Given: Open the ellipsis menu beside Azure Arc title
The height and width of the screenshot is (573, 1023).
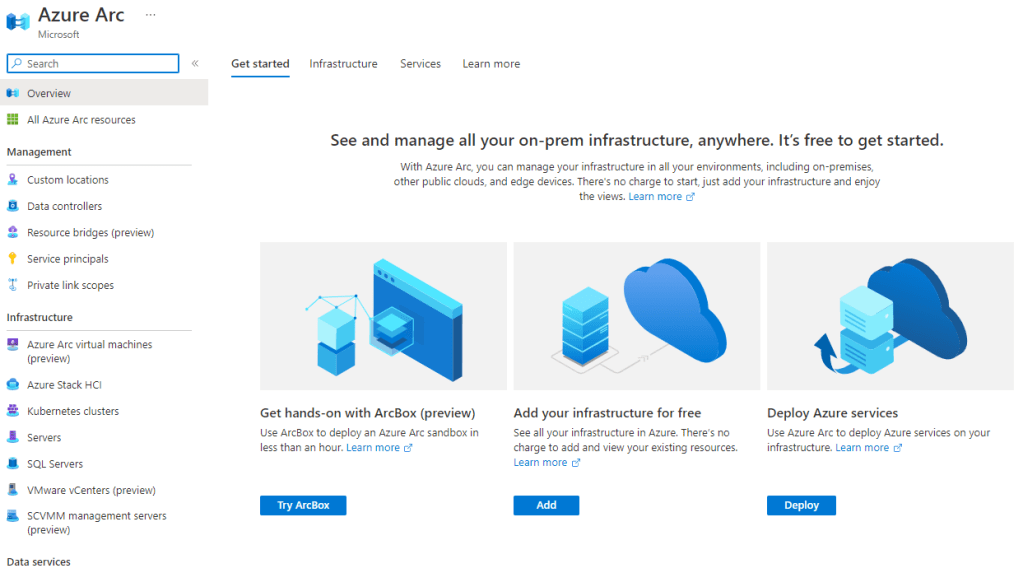Looking at the screenshot, I should (150, 15).
